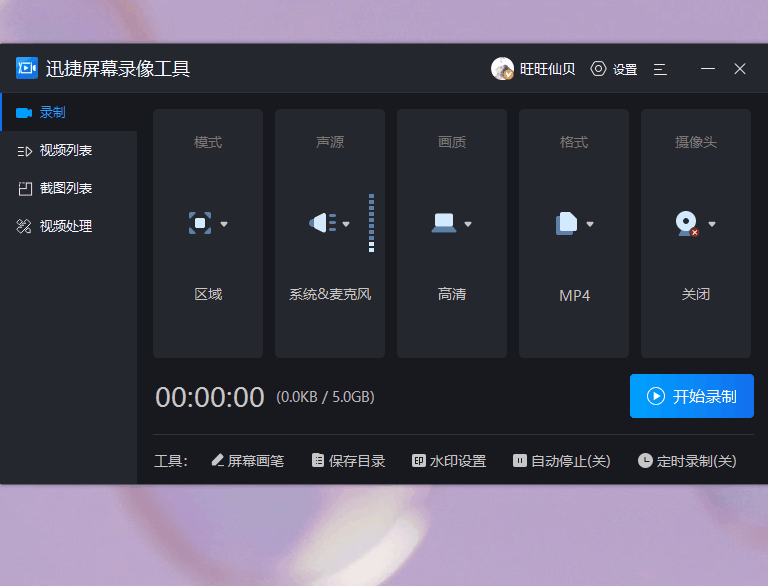Open the 视频处理 tab
The image size is (768, 586).
click(x=69, y=226)
